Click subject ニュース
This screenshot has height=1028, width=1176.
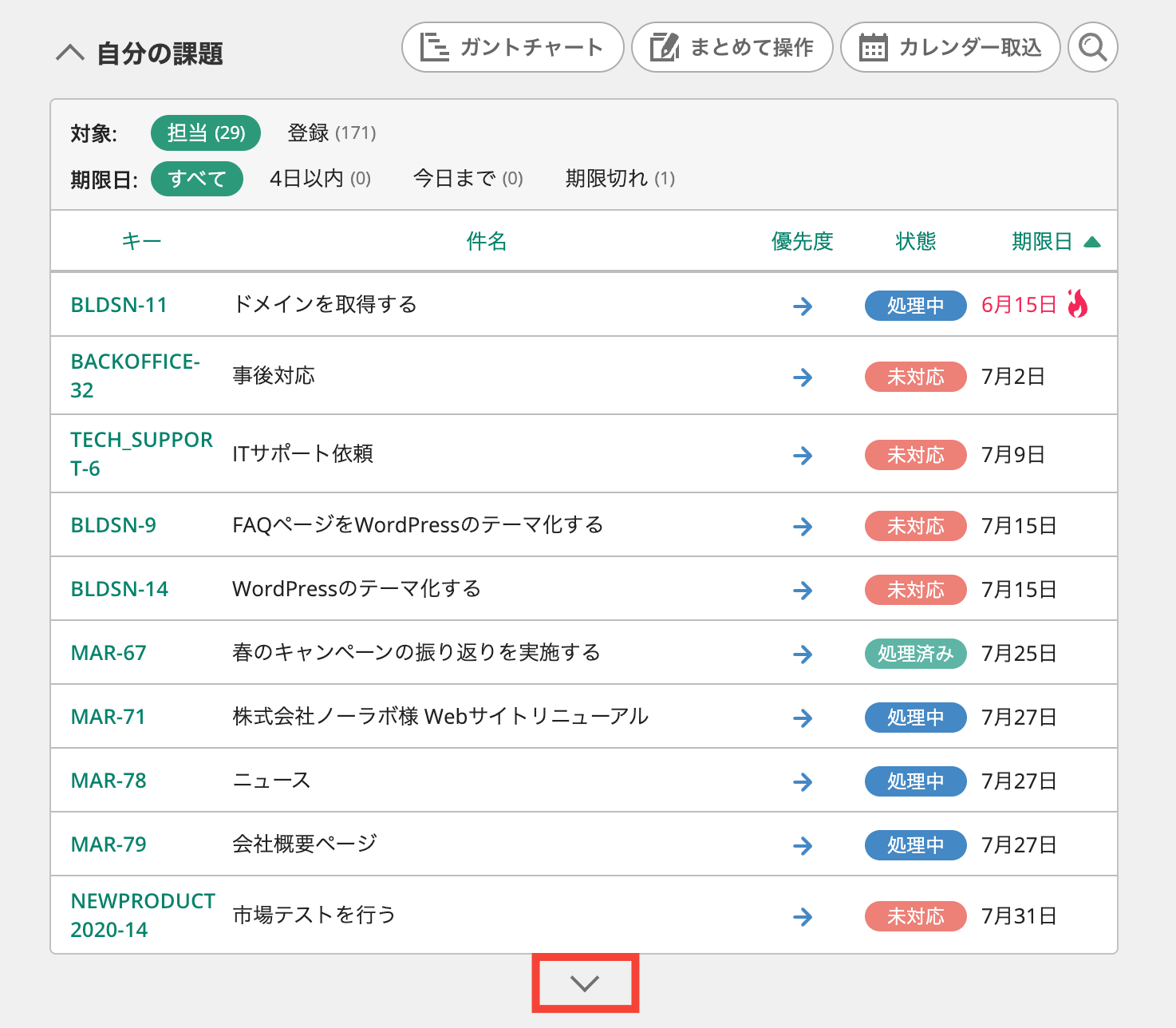coord(271,780)
